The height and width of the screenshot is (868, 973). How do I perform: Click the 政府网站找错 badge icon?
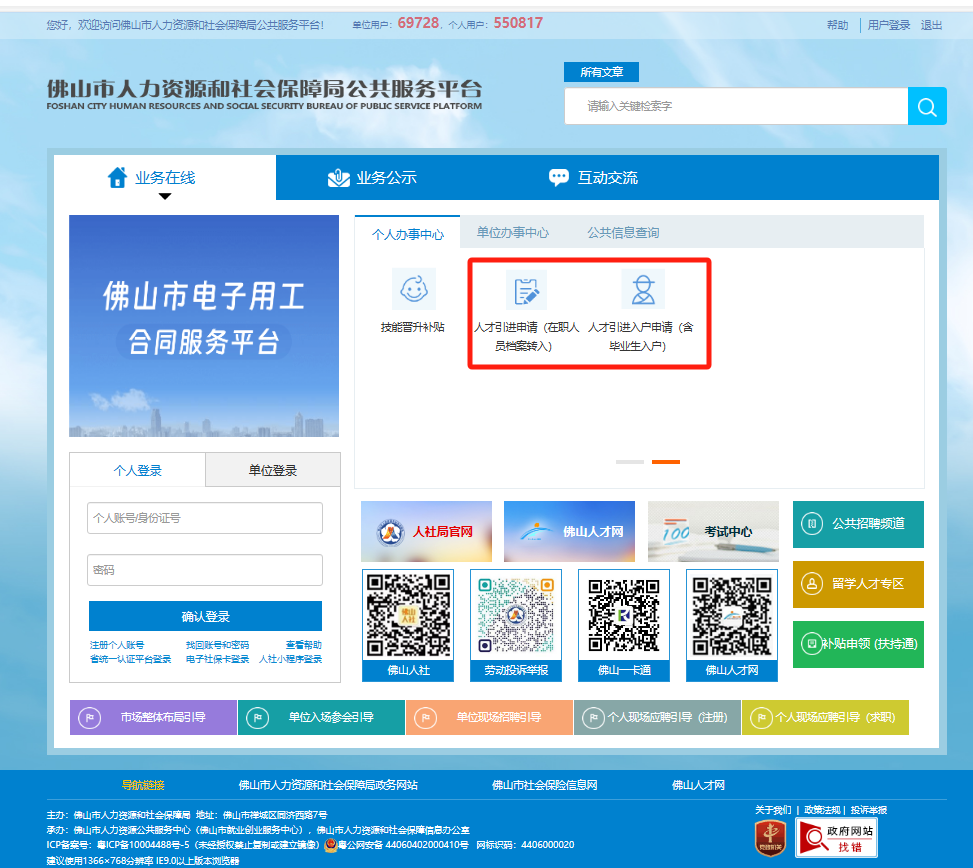coord(836,838)
